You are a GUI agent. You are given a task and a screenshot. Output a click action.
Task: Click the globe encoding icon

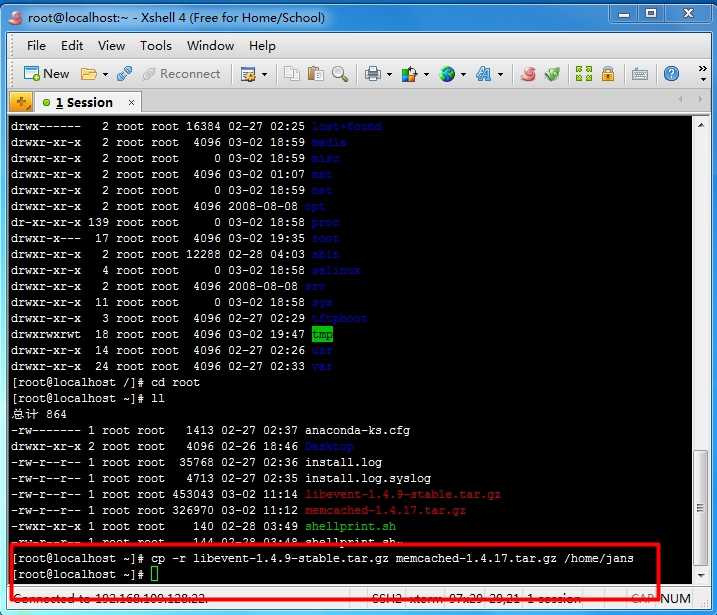(447, 74)
